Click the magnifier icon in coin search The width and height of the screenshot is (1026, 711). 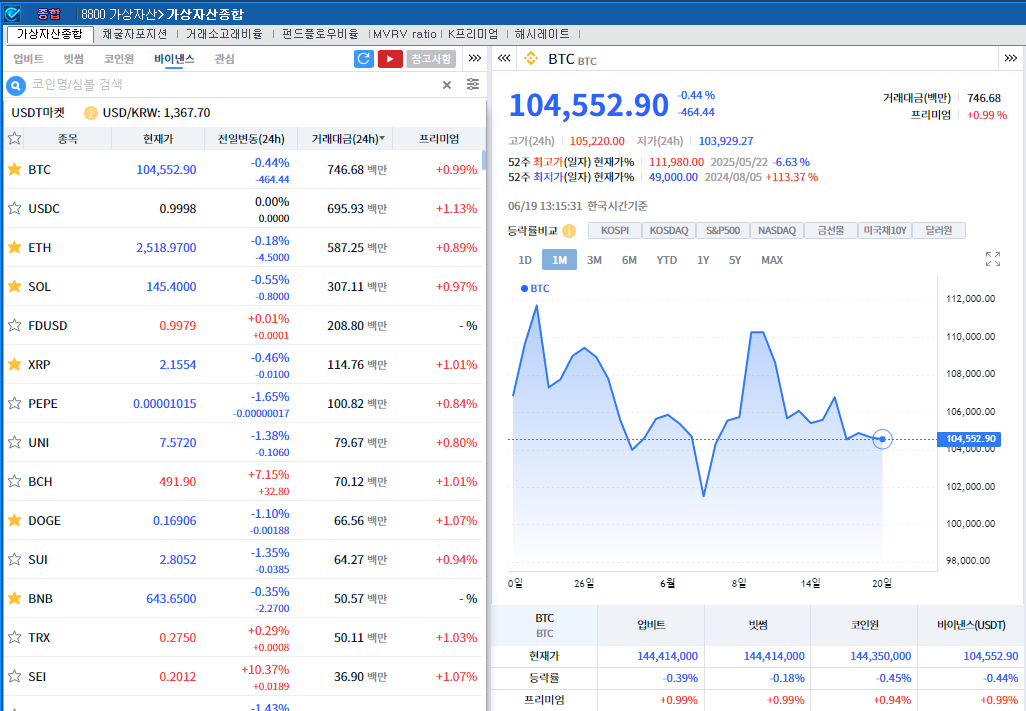[x=16, y=85]
